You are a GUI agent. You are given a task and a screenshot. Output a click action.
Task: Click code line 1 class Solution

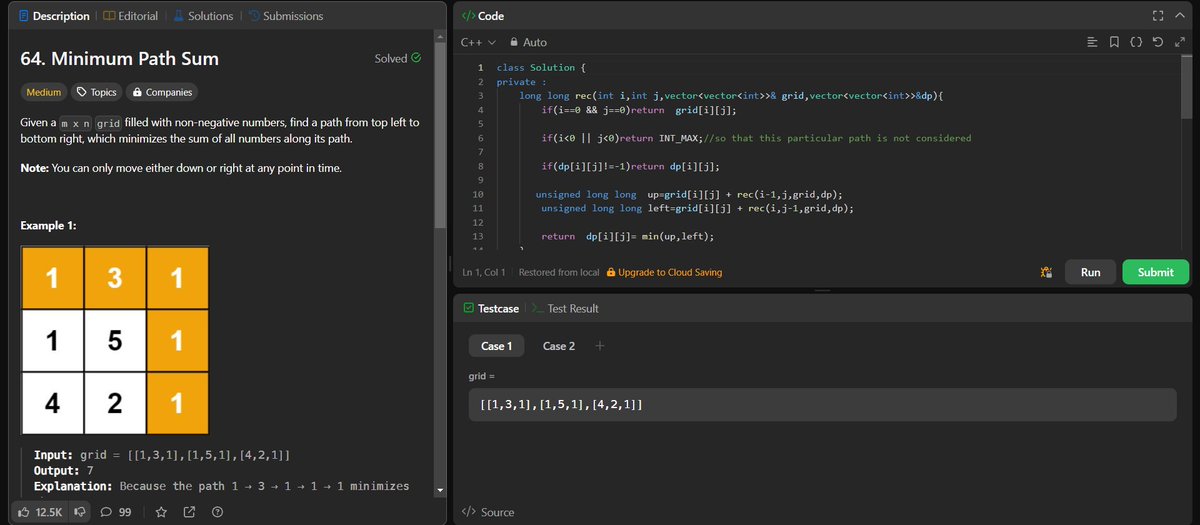tap(542, 67)
